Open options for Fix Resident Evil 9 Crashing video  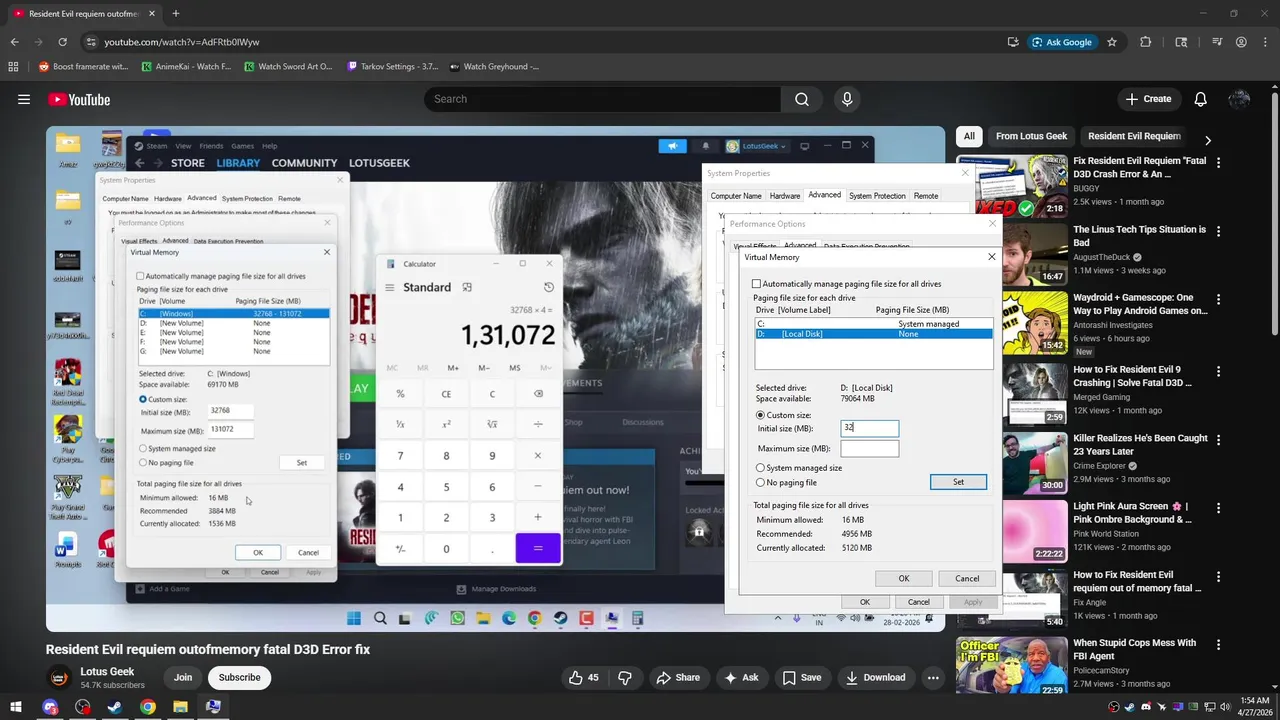pos(1218,370)
